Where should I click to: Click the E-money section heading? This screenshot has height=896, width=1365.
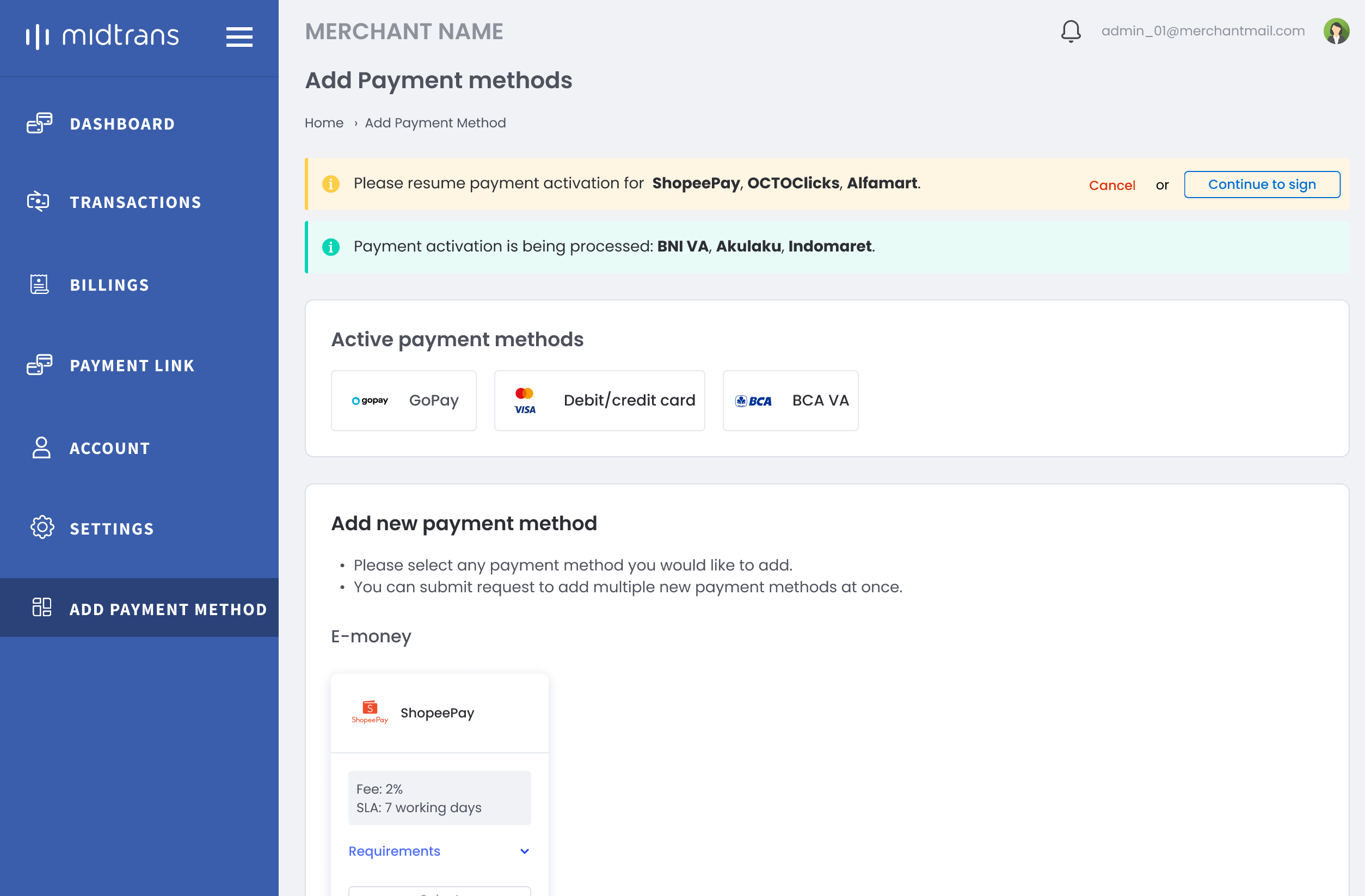pos(371,636)
